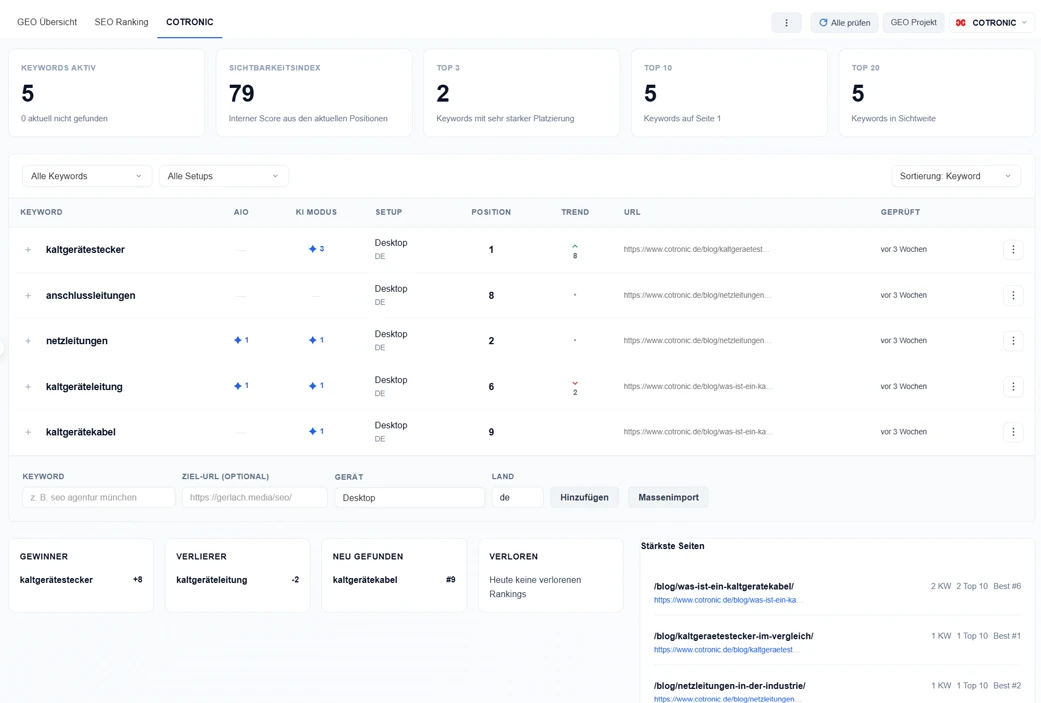This screenshot has height=703, width=1041.
Task: Expand the netzleitungen row with plus
Action: [x=28, y=341]
